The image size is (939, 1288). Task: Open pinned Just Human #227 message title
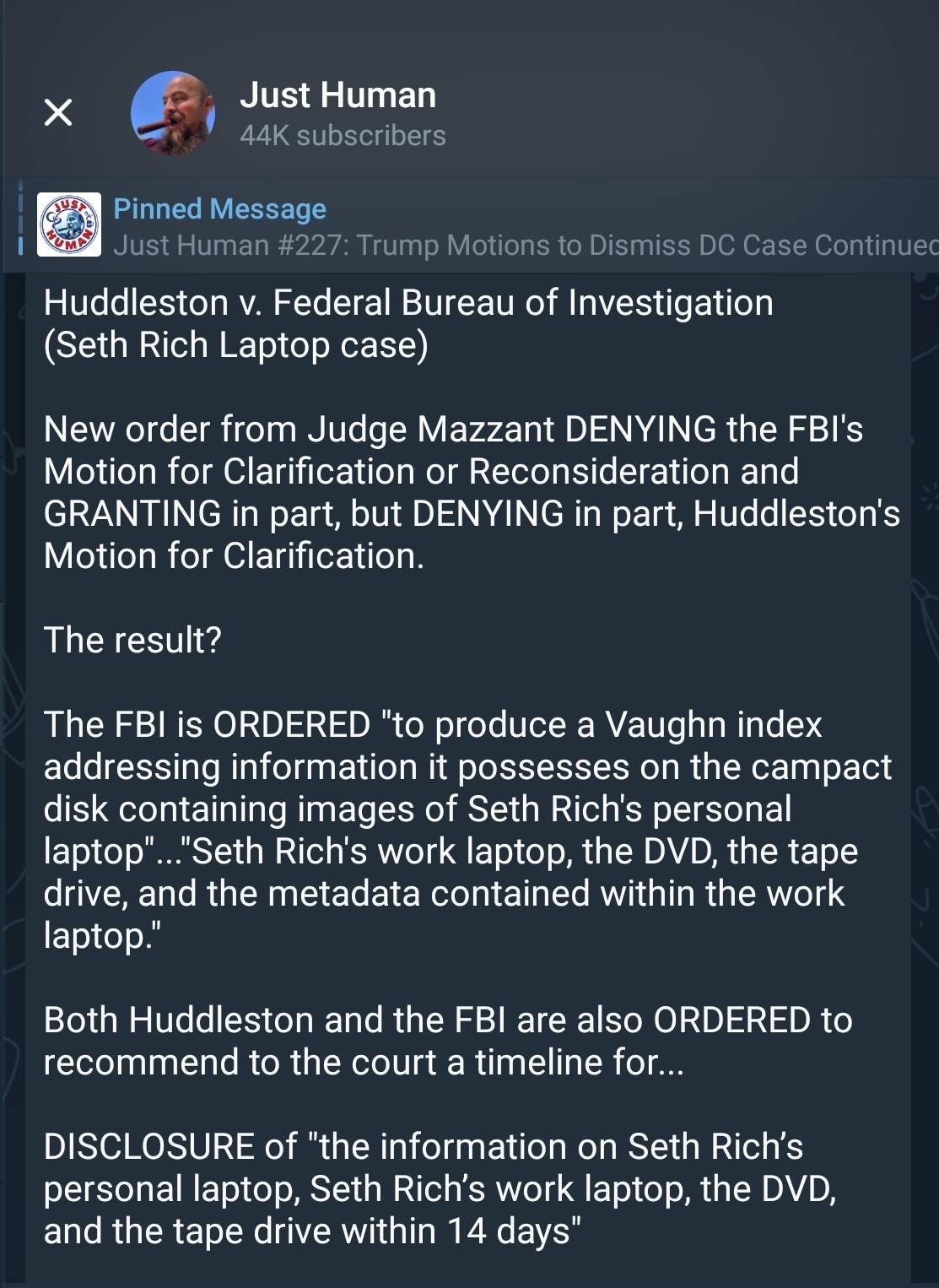523,245
